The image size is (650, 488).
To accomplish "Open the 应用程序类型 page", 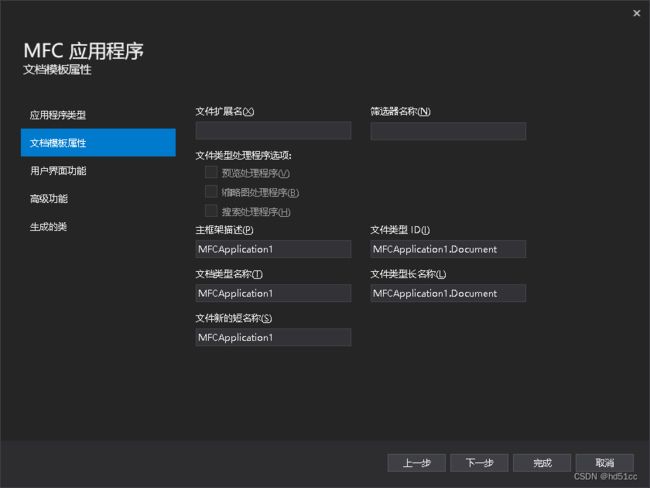I will click(x=58, y=115).
